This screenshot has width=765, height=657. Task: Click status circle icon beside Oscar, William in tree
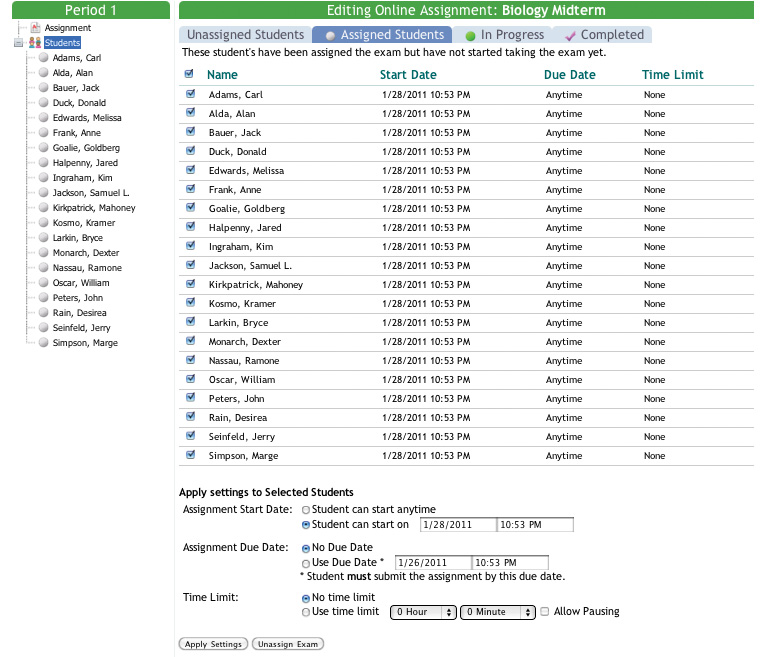point(44,283)
